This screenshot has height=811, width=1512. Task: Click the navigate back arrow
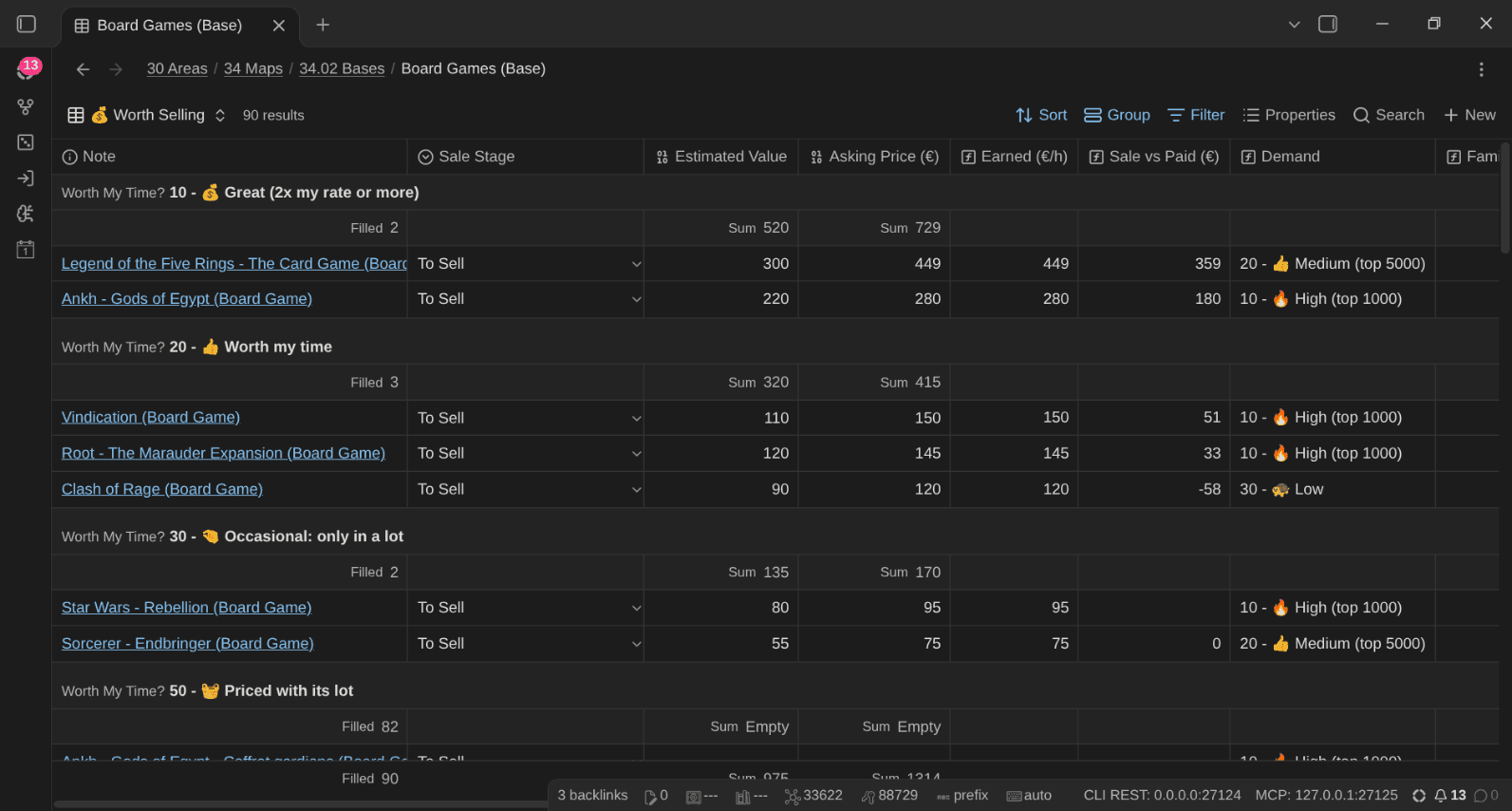pyautogui.click(x=83, y=69)
